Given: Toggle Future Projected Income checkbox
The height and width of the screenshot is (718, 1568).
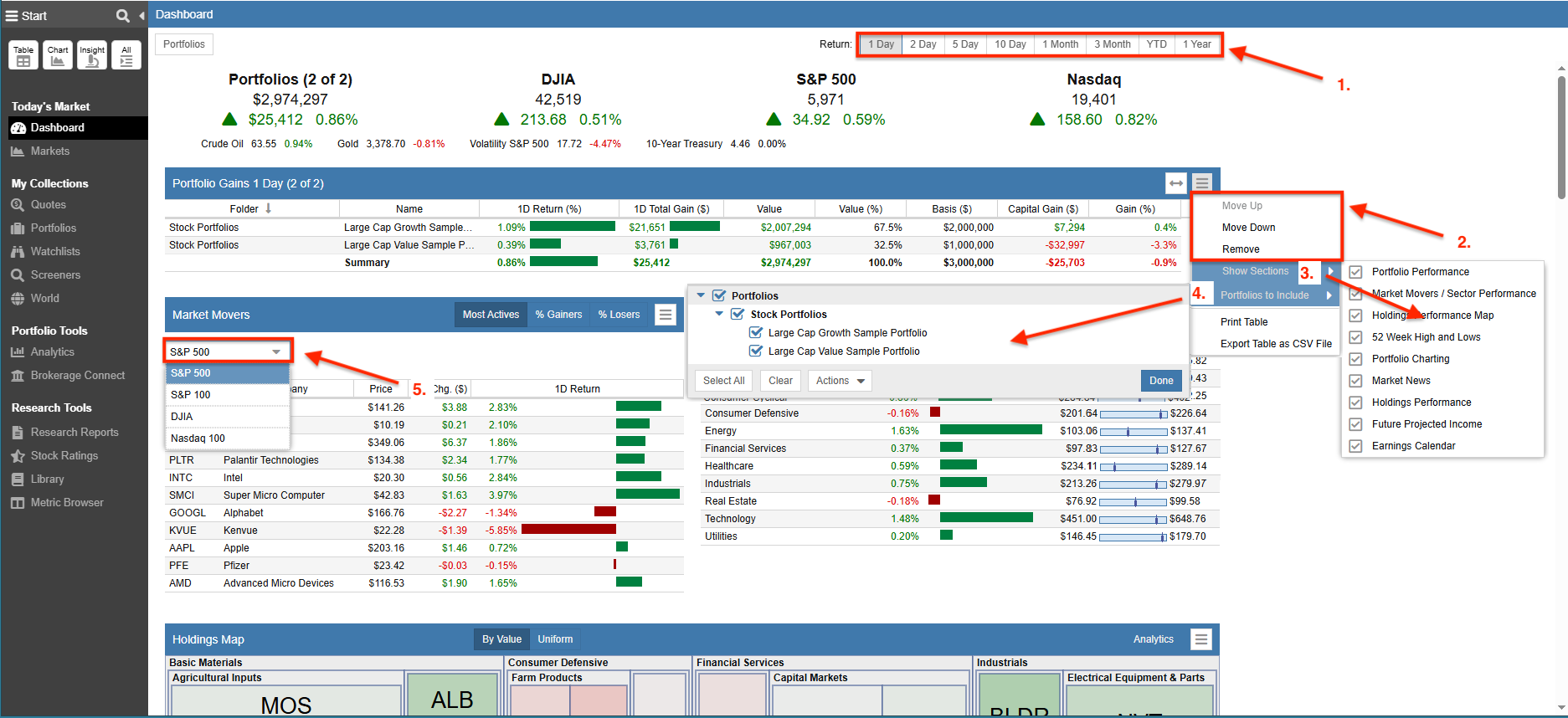Looking at the screenshot, I should [x=1355, y=424].
